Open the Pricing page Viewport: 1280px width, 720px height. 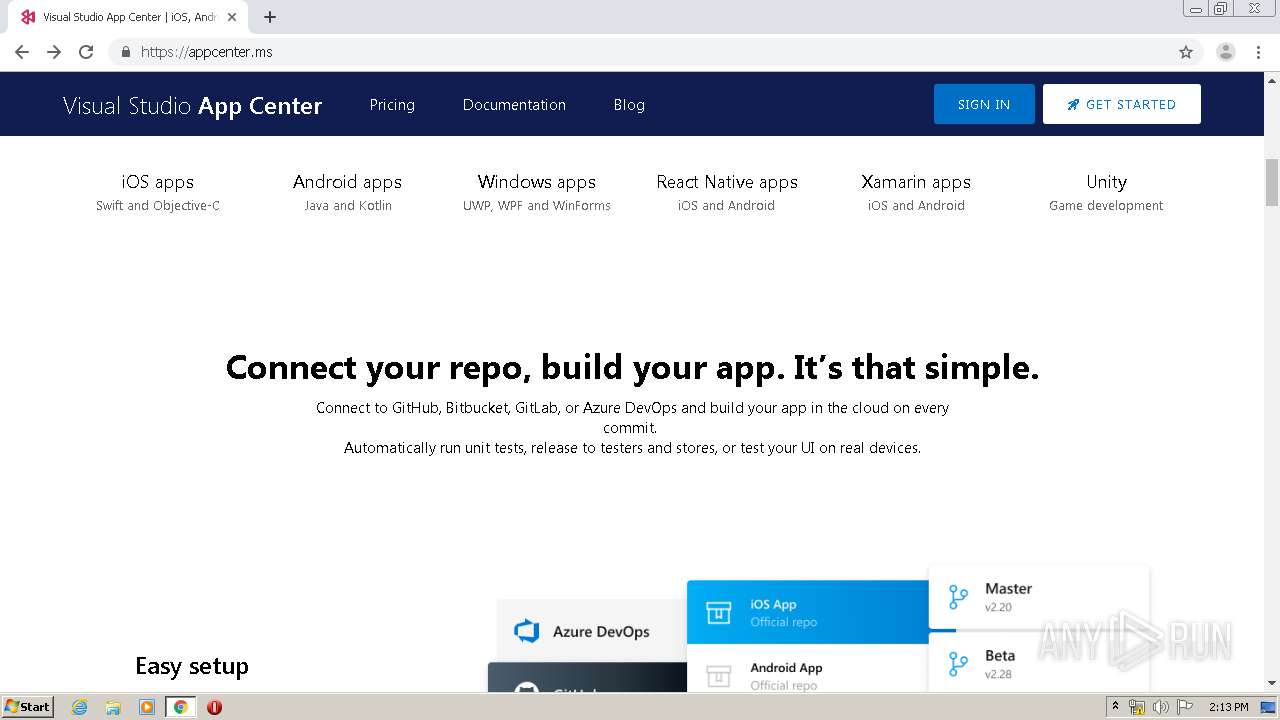[392, 105]
